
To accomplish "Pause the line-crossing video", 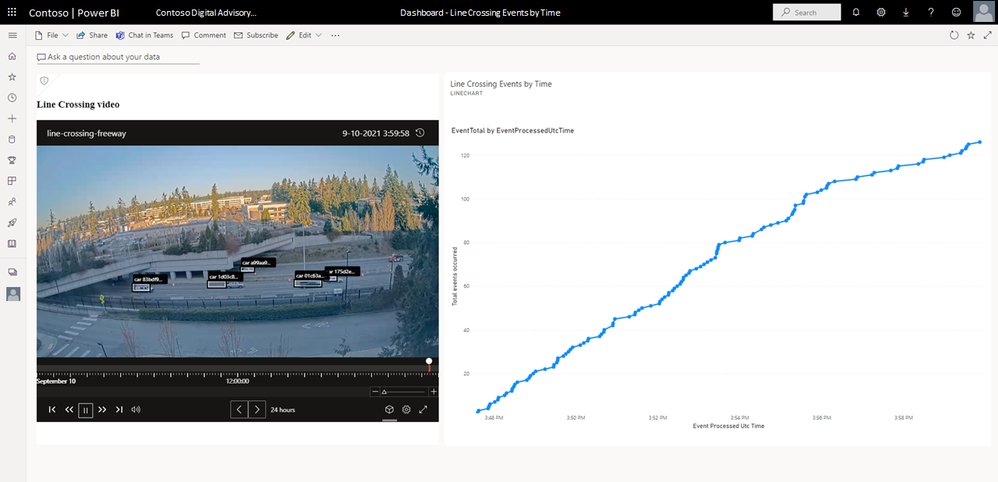I will pyautogui.click(x=85, y=410).
